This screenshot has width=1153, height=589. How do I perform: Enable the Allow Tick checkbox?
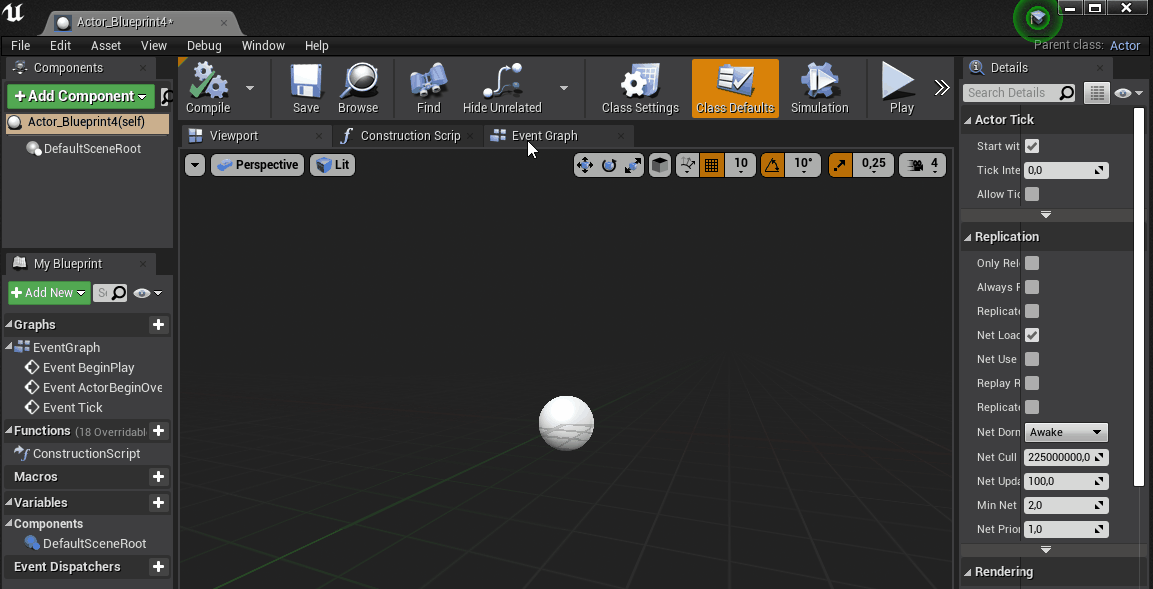tap(1032, 194)
